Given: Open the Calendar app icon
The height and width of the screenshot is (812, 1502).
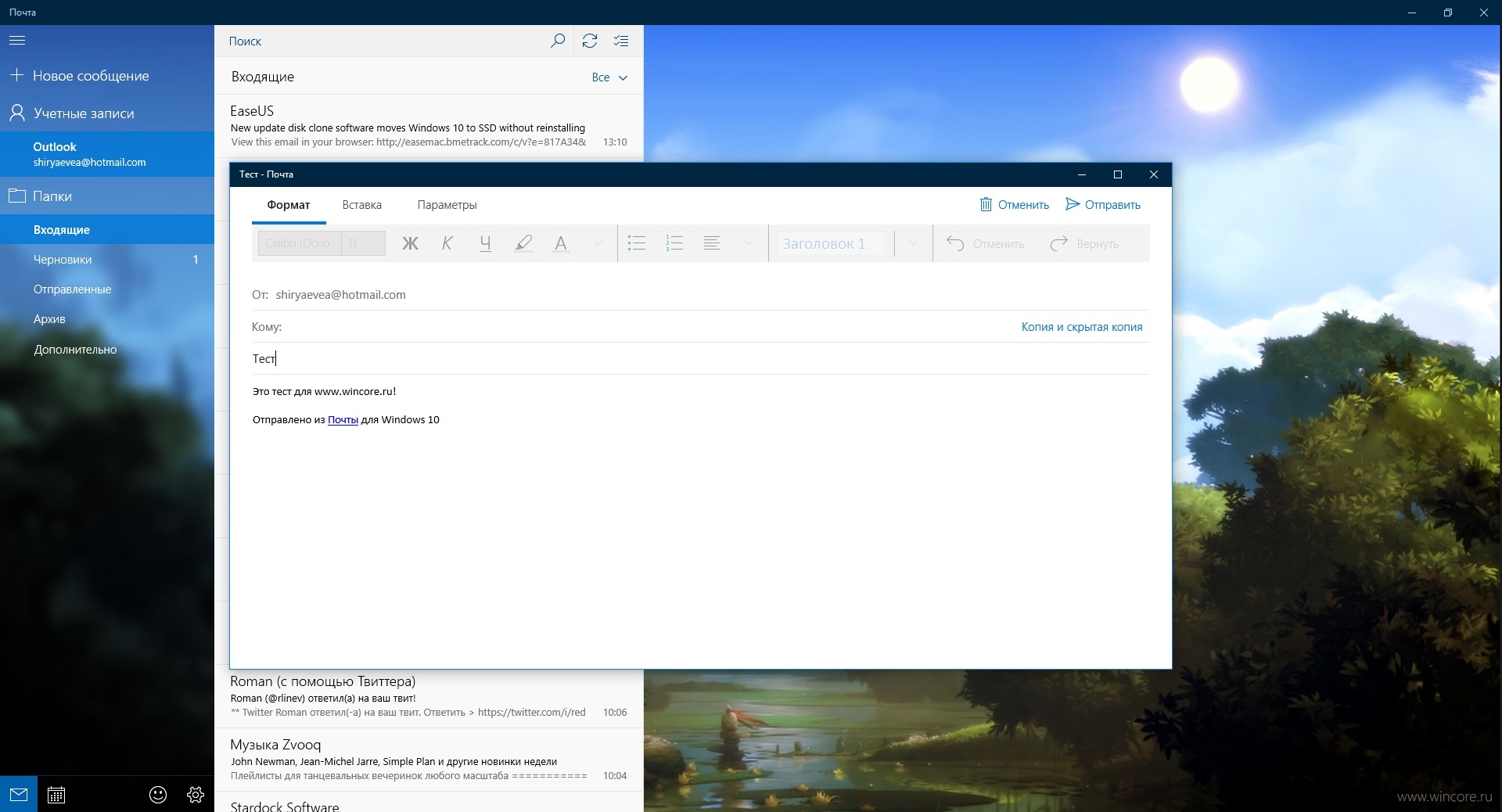Looking at the screenshot, I should coord(56,795).
